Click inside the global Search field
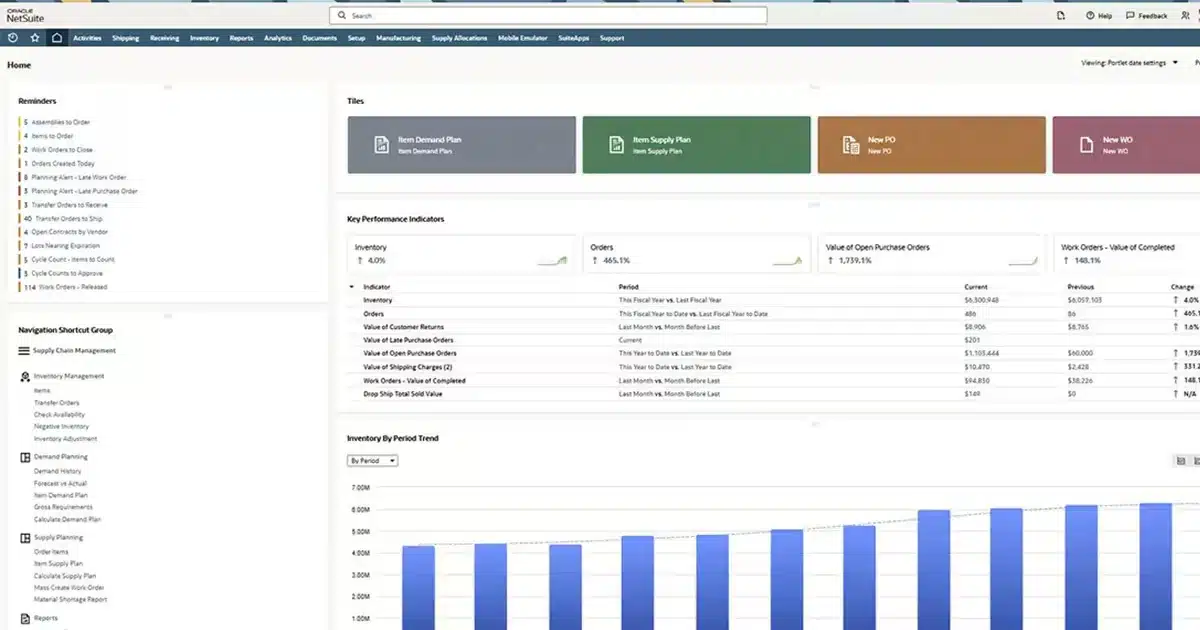 (548, 15)
